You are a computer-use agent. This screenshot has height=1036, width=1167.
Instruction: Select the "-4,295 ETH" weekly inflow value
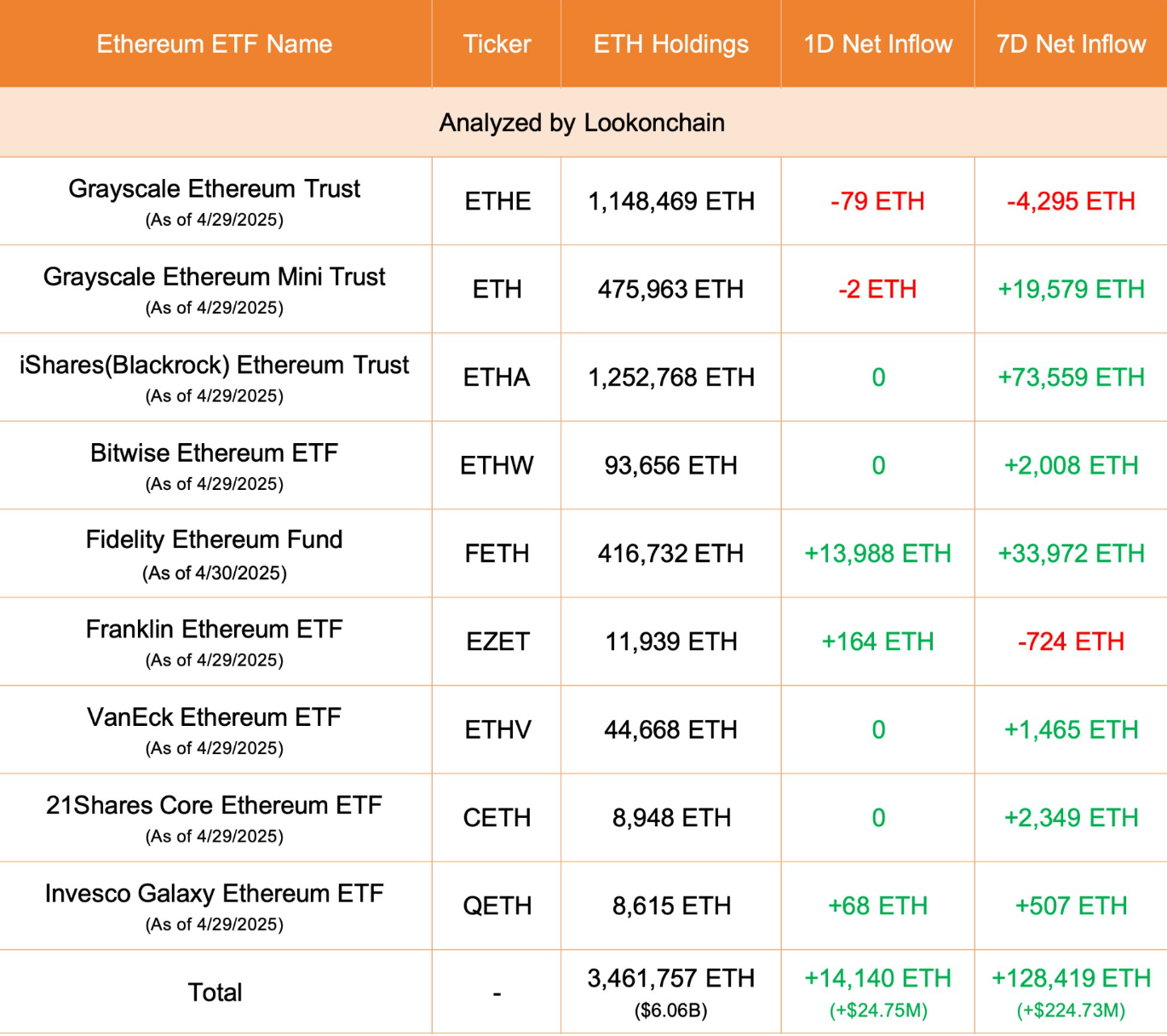click(x=1072, y=201)
